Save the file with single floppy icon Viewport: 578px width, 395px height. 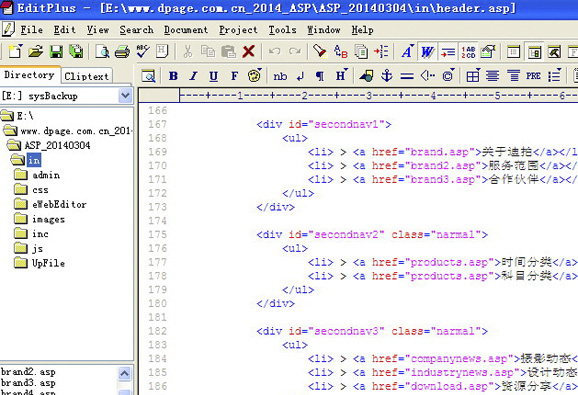coord(56,51)
